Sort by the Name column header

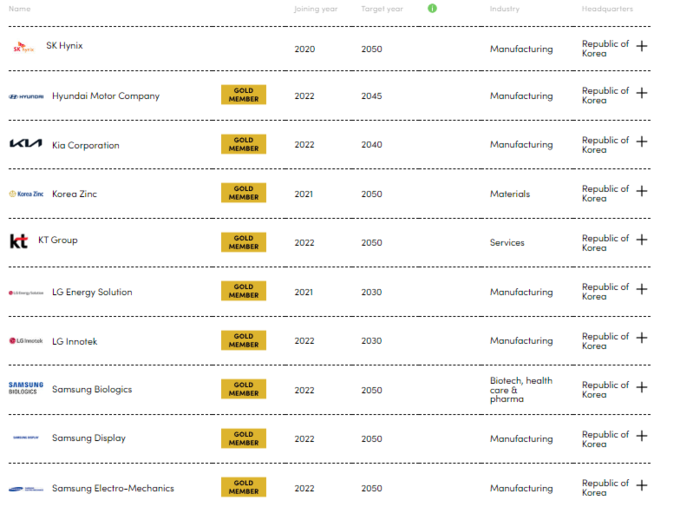20,9
